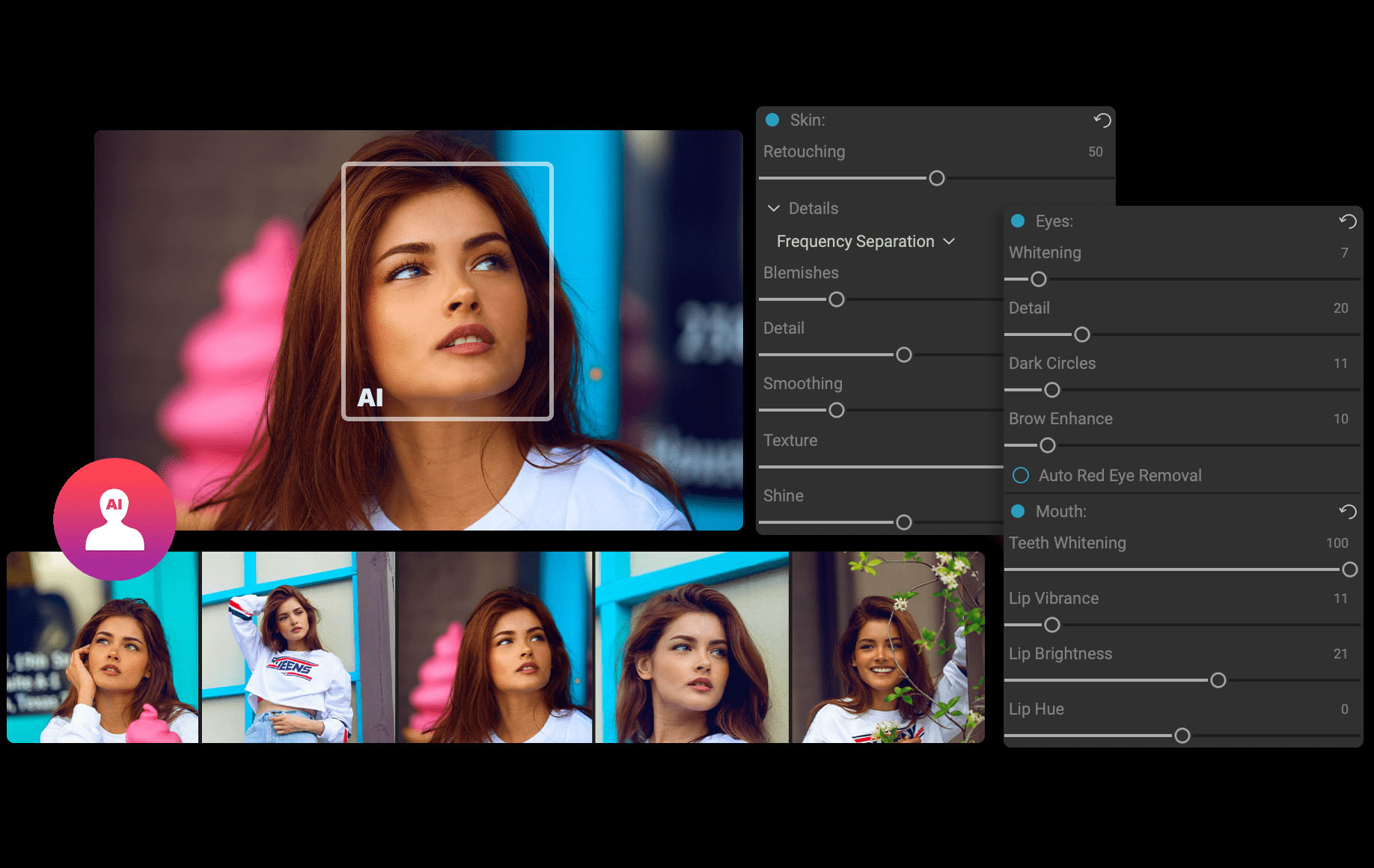Open thumbnail with TEENS crop top
This screenshot has width=1374, height=868.
coord(299,647)
